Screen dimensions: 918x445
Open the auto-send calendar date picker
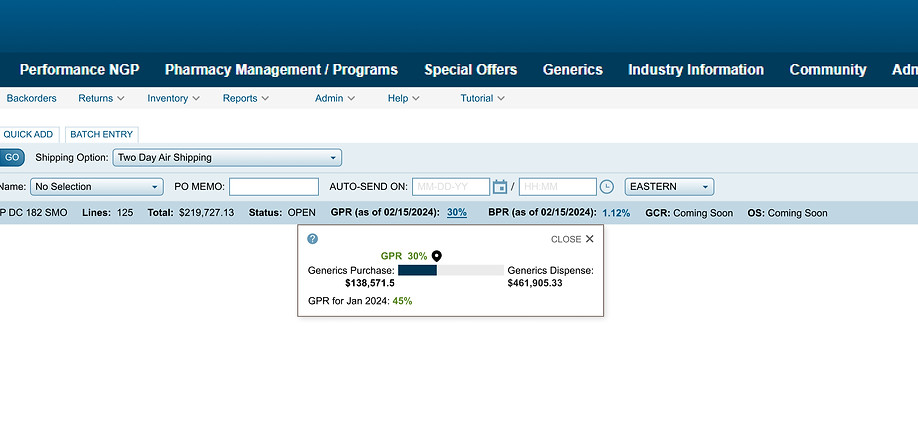pyautogui.click(x=499, y=187)
